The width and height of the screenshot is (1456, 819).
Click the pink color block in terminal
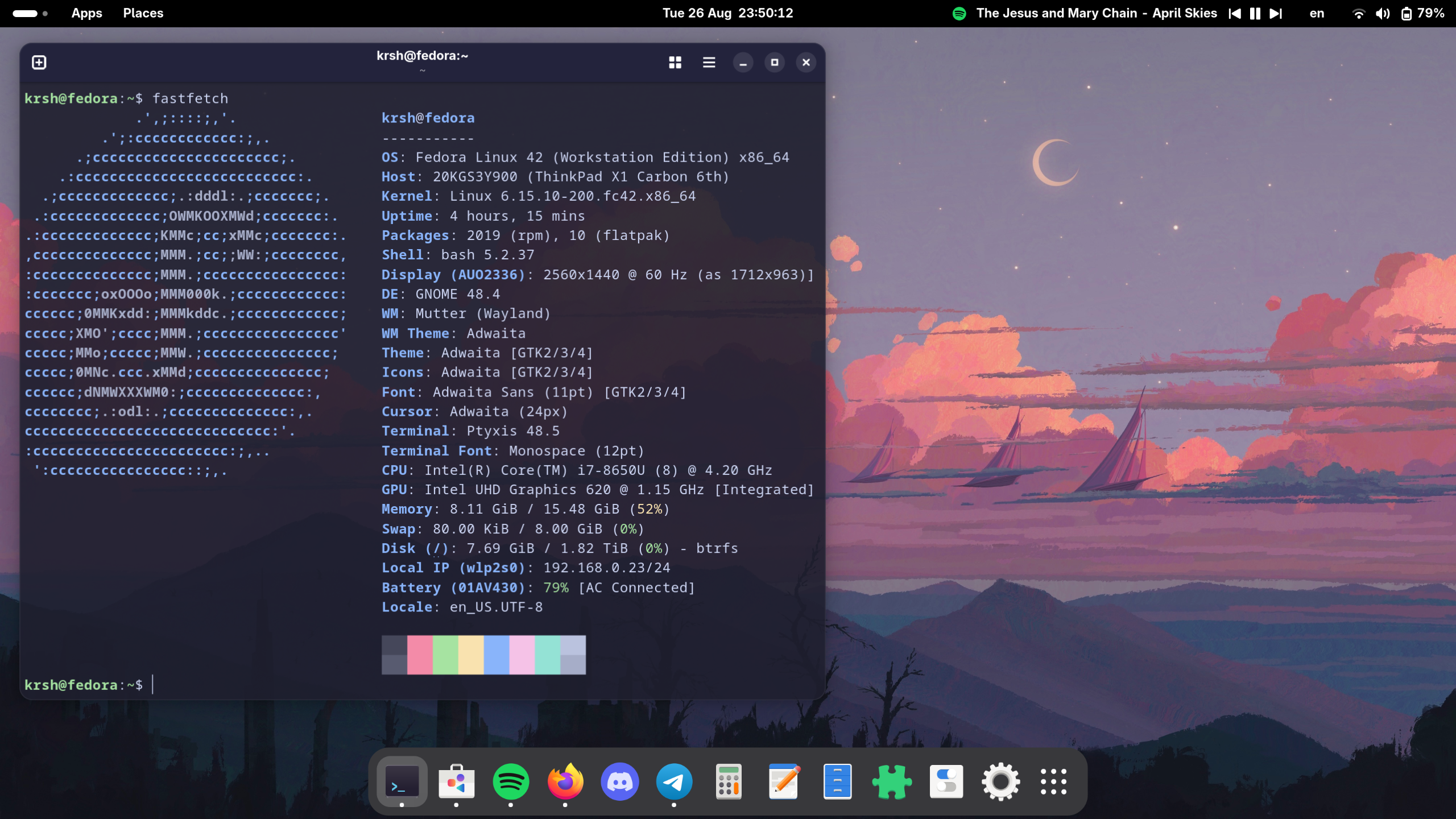tap(420, 654)
